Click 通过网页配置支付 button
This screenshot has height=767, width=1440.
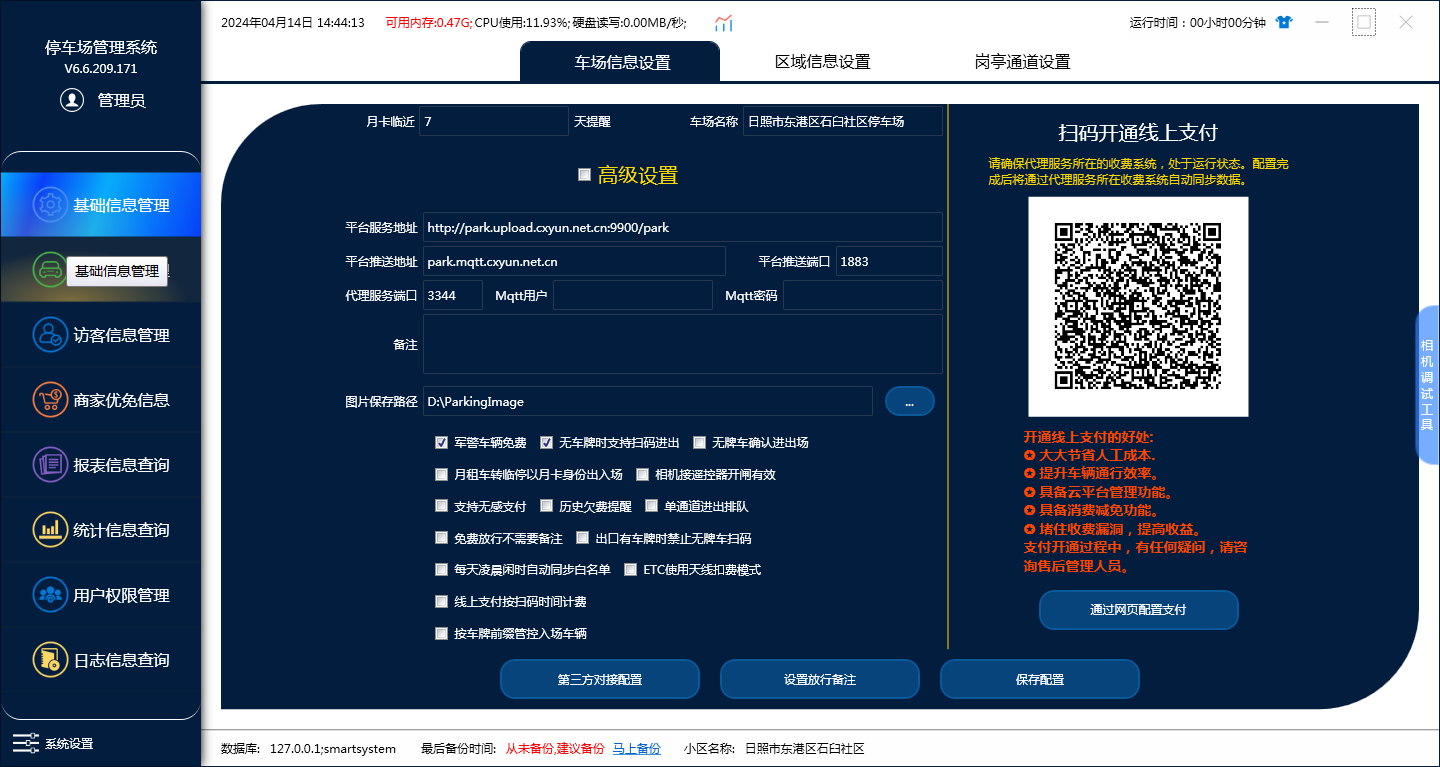tap(1138, 610)
